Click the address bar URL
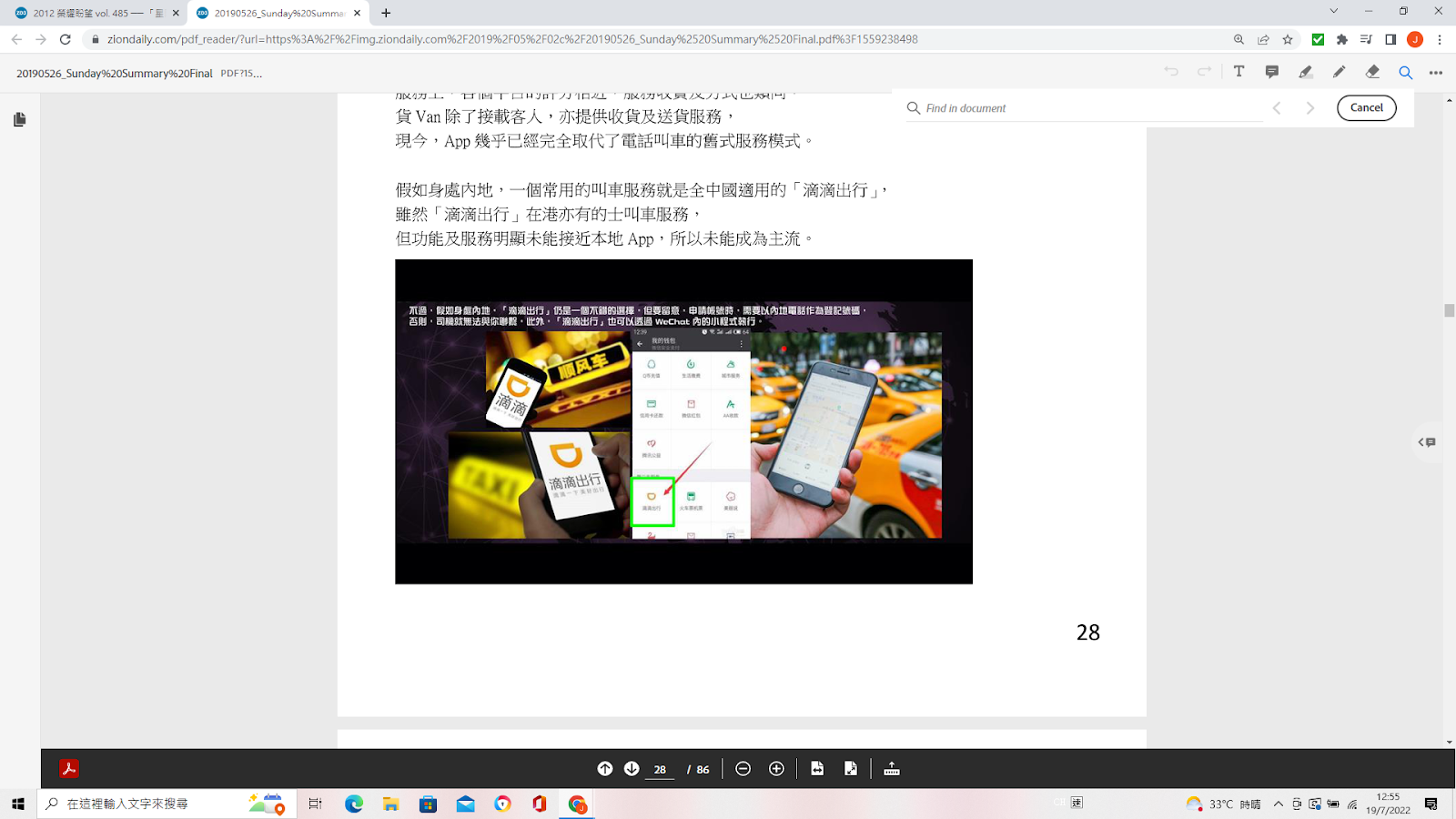Viewport: 1456px width, 819px height. click(x=512, y=39)
